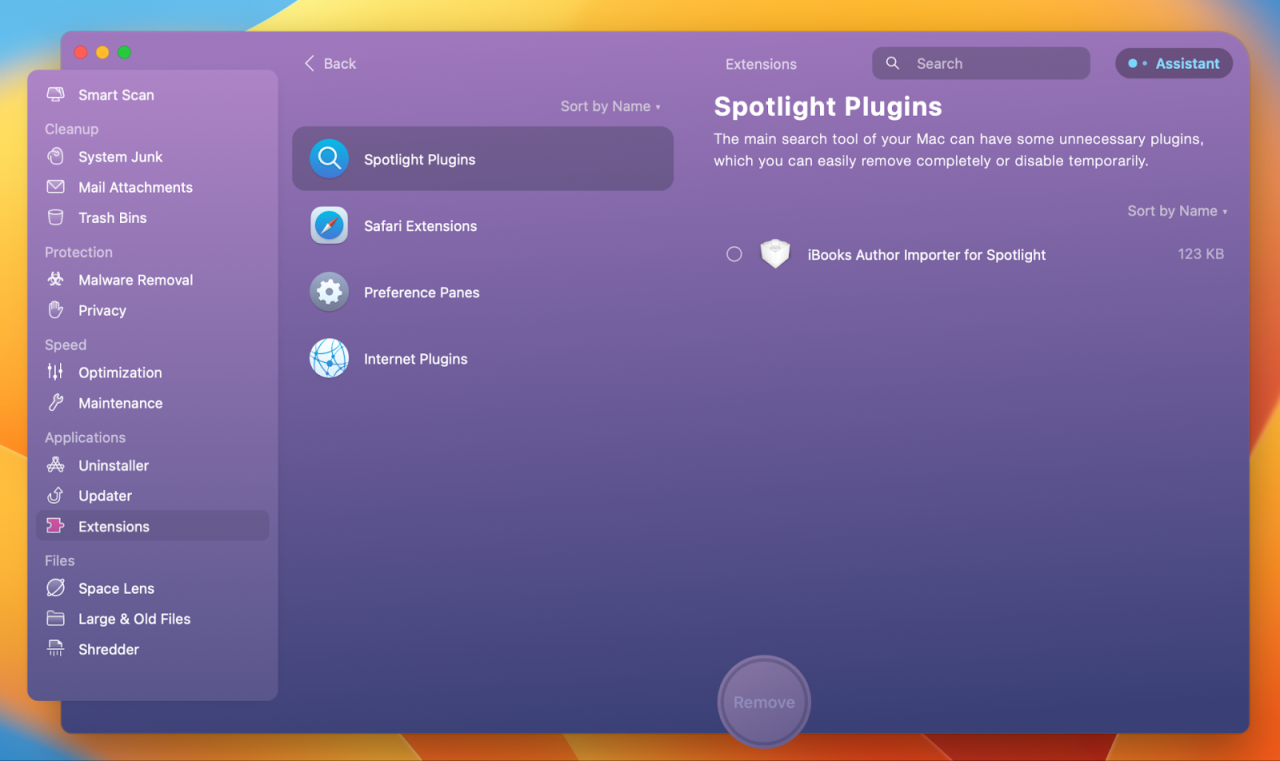The height and width of the screenshot is (761, 1280).
Task: Click the Optimization sliders icon
Action: tap(56, 372)
